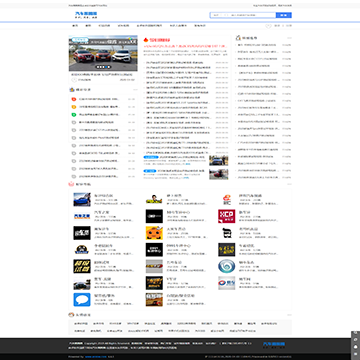Click the blue search button
The width and height of the screenshot is (360, 360).
284,15
